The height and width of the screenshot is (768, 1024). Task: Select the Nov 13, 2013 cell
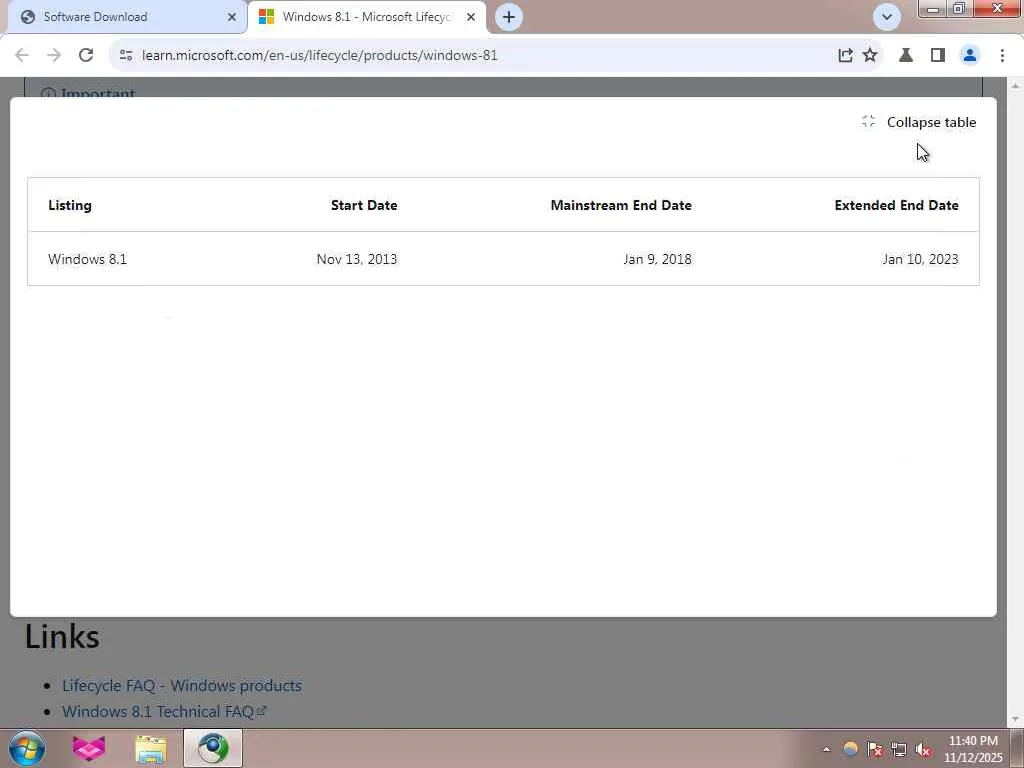357,259
